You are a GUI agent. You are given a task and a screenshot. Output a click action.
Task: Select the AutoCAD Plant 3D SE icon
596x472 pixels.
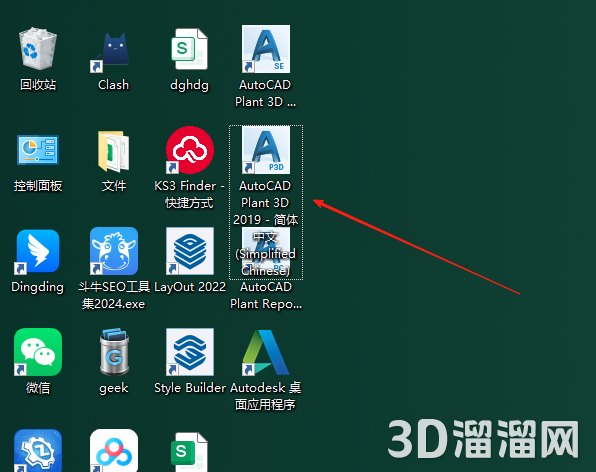(x=266, y=49)
